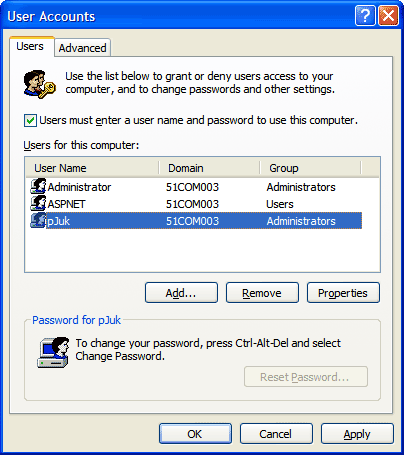Open Properties for selected user

(343, 293)
